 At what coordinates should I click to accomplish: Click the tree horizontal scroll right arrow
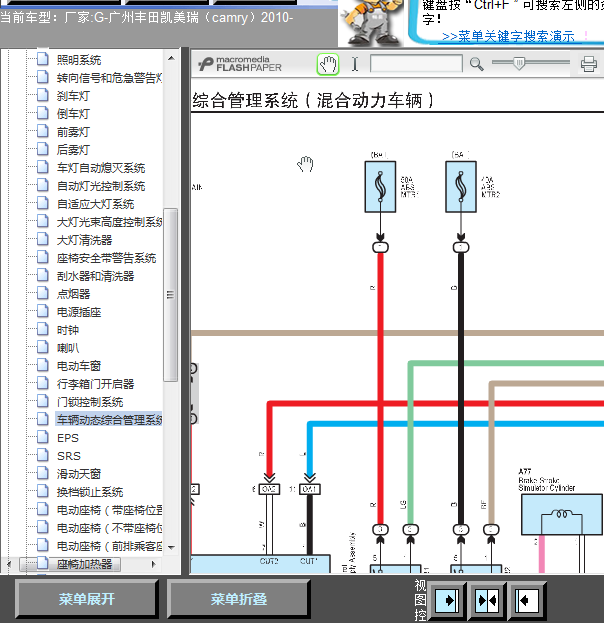tap(153, 564)
